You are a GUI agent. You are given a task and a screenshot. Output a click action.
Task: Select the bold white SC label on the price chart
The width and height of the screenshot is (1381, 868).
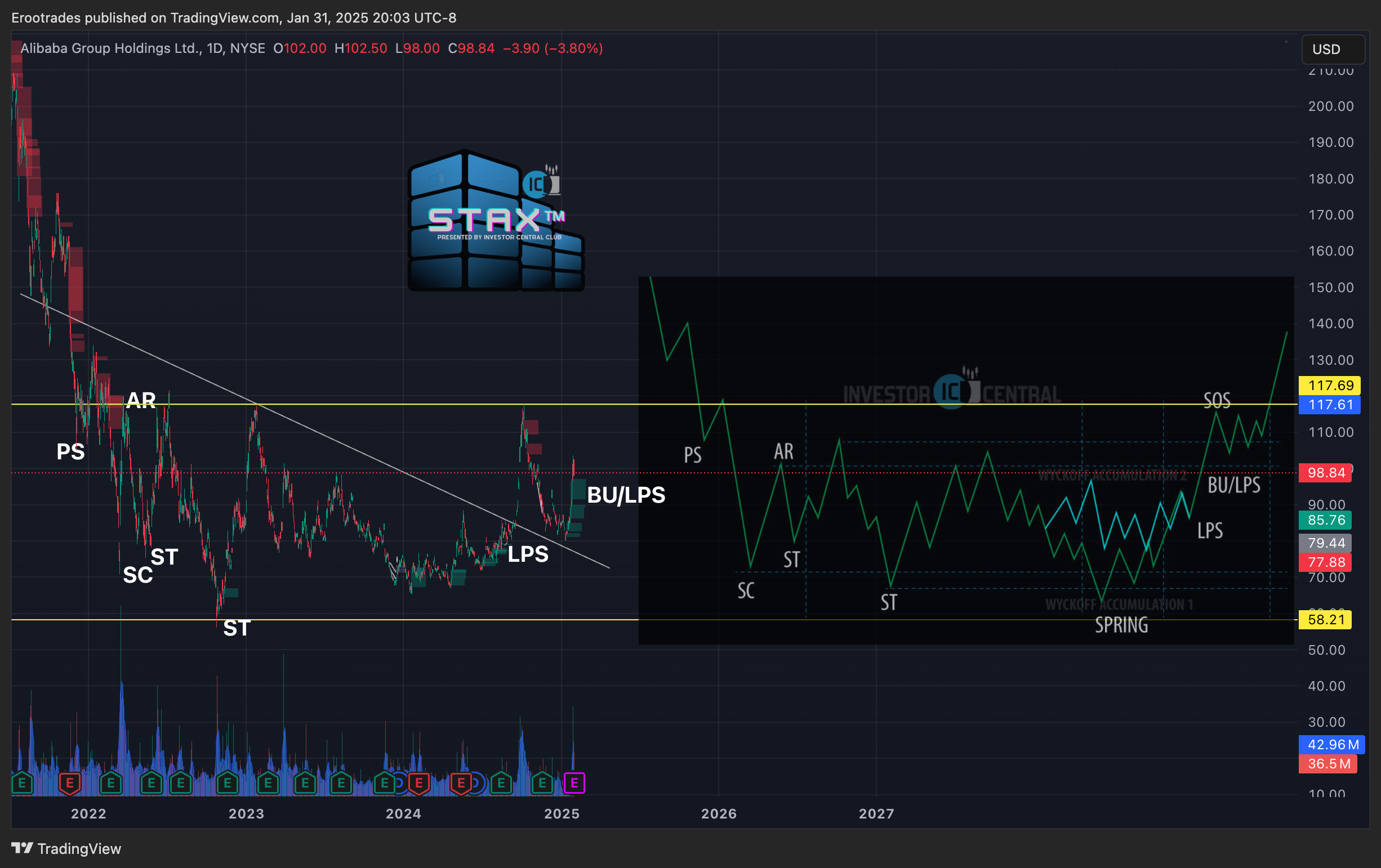pyautogui.click(x=138, y=575)
